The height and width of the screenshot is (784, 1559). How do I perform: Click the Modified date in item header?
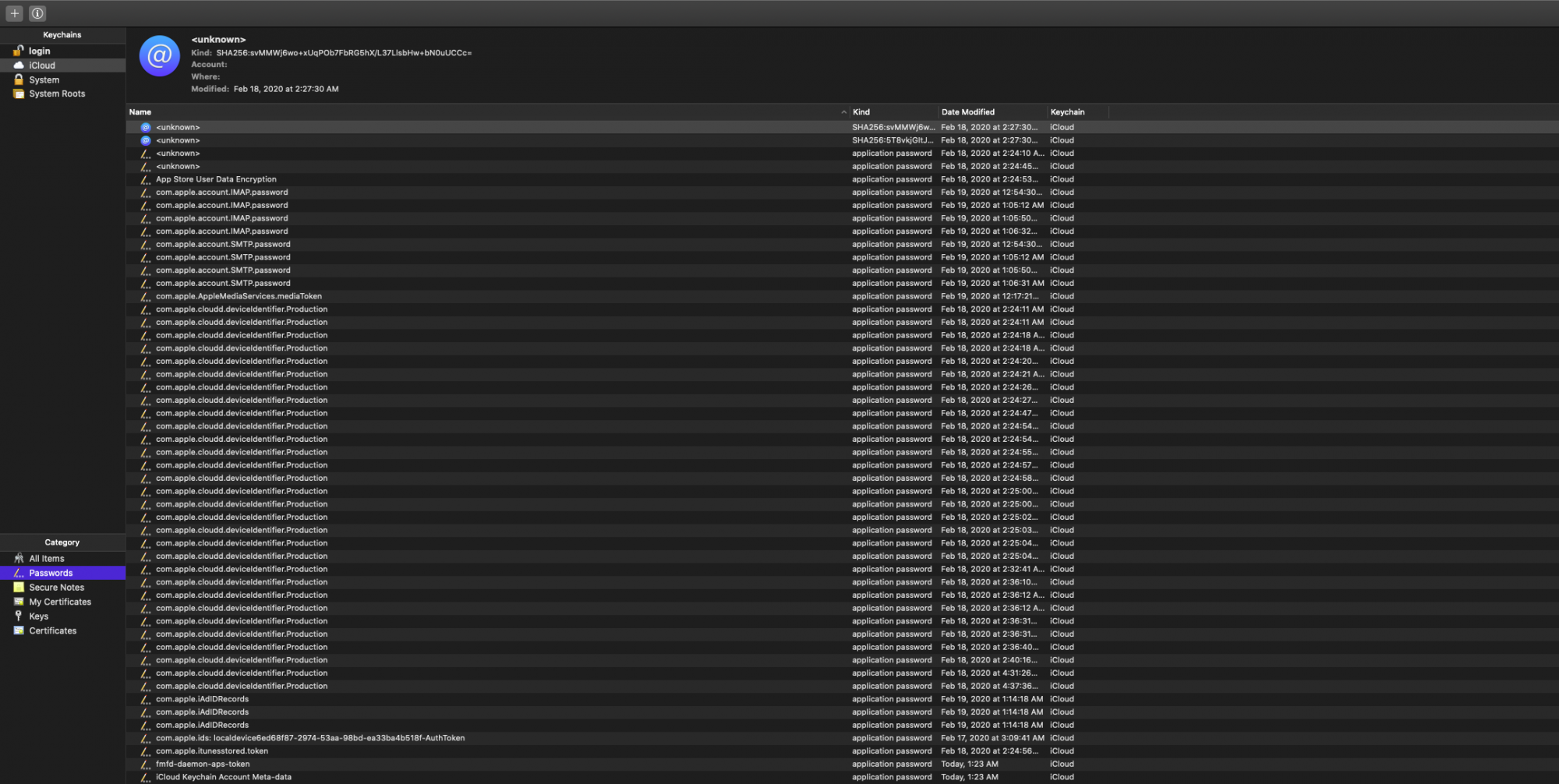click(286, 89)
